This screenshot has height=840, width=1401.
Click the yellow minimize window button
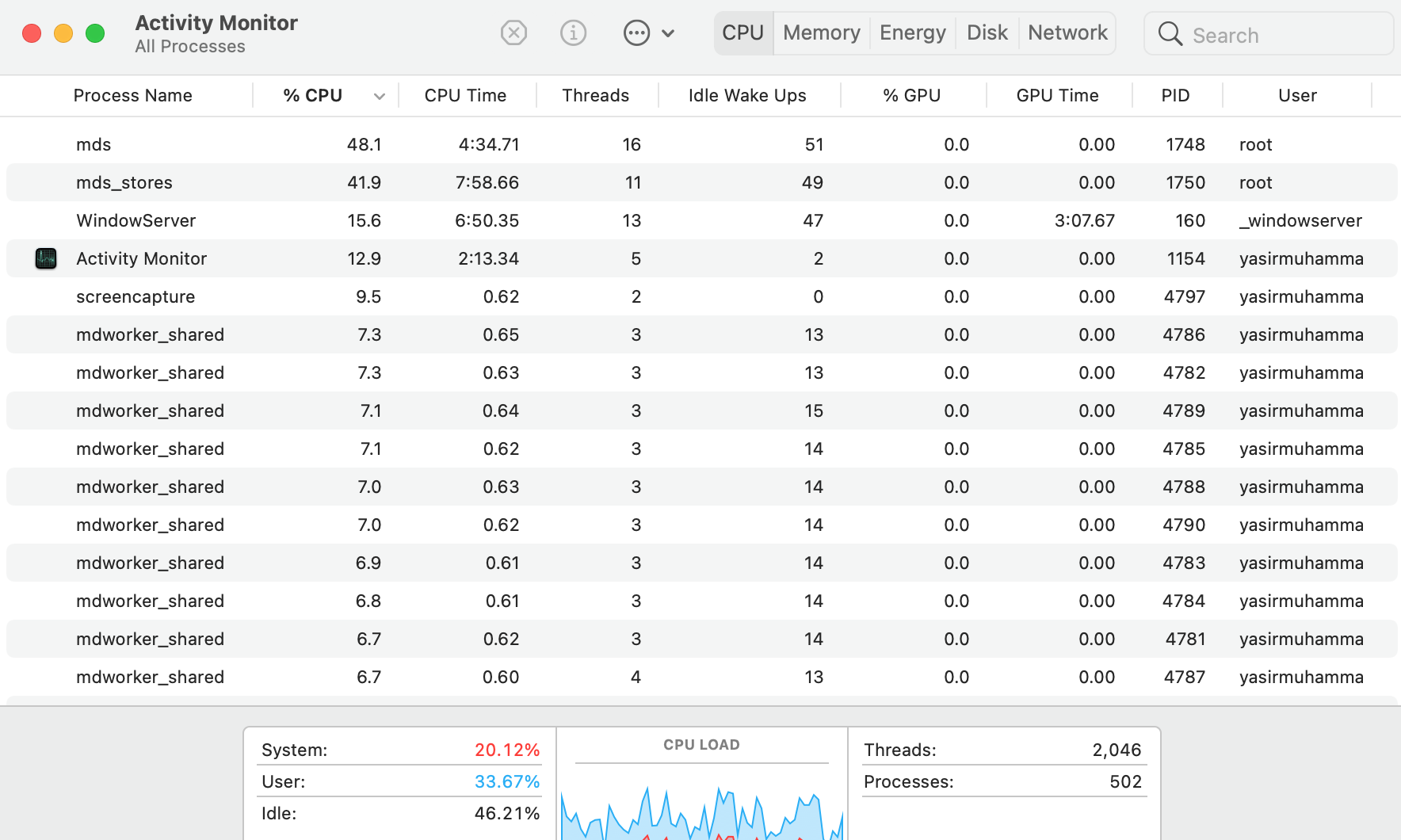point(63,33)
